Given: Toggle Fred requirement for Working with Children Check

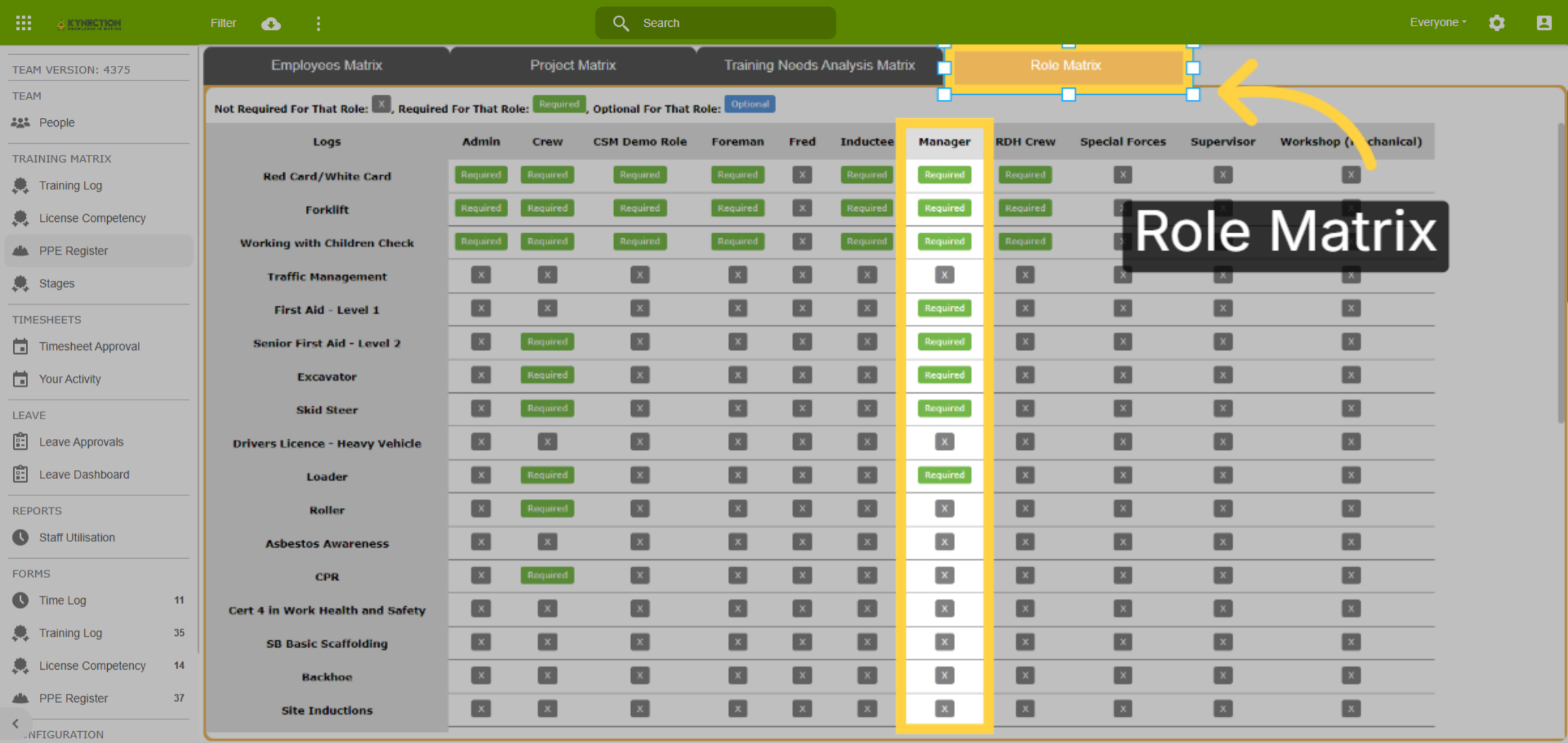Looking at the screenshot, I should click(x=802, y=242).
